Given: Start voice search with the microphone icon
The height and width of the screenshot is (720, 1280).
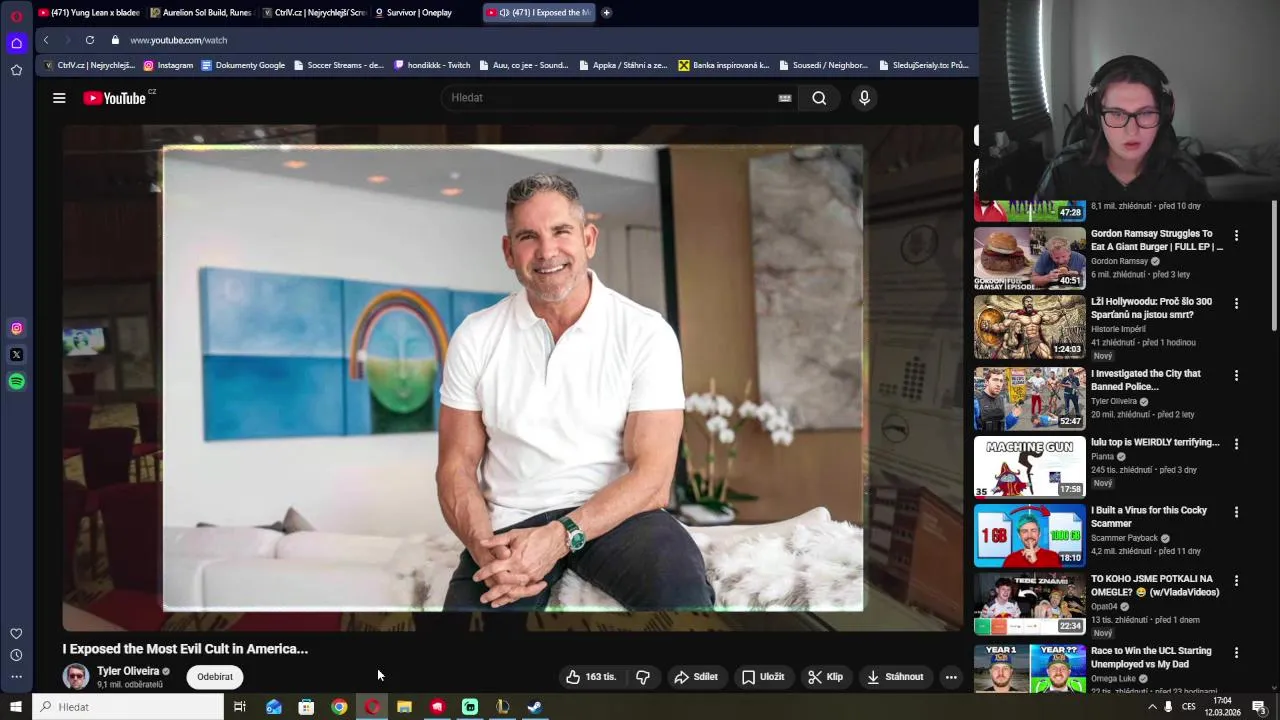Looking at the screenshot, I should tap(864, 98).
